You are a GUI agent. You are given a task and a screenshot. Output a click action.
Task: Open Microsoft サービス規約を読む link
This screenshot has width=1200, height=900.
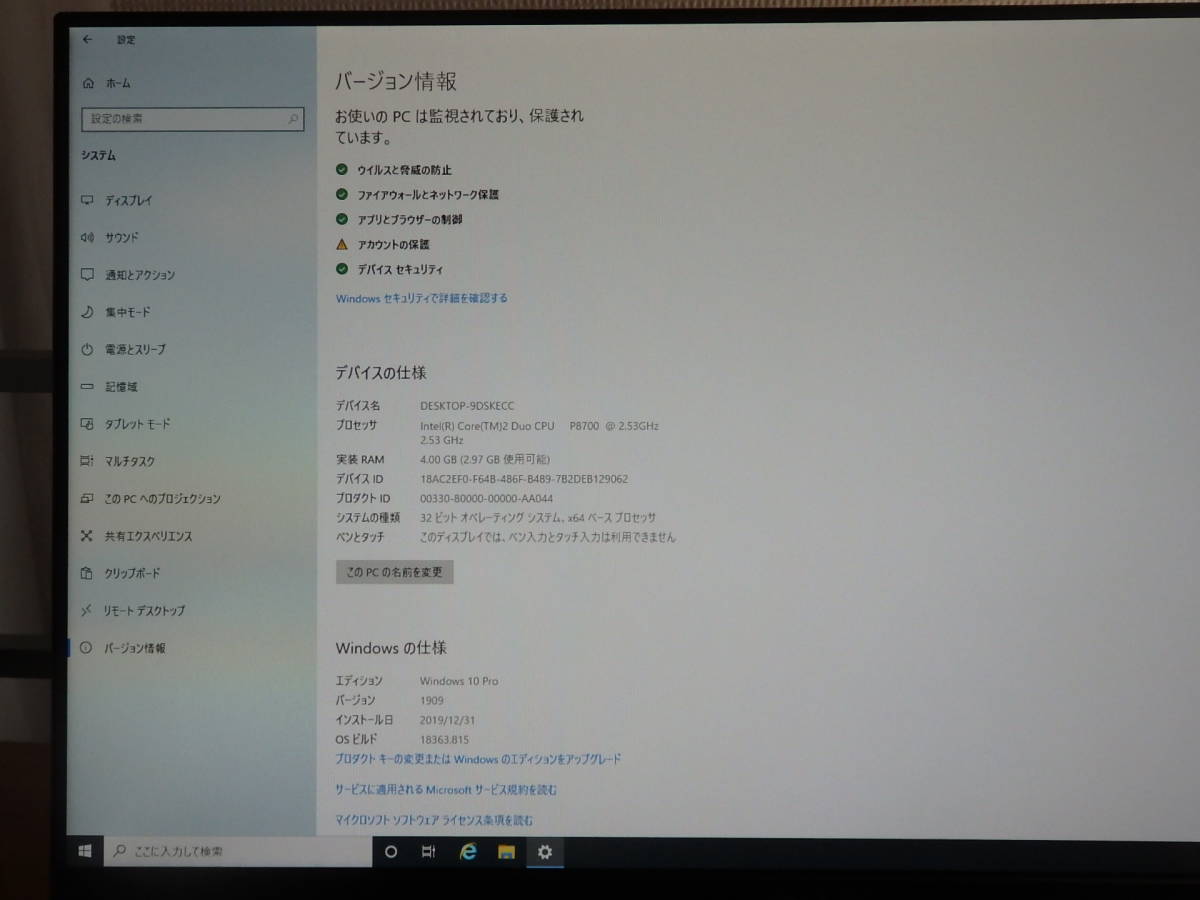pyautogui.click(x=446, y=789)
